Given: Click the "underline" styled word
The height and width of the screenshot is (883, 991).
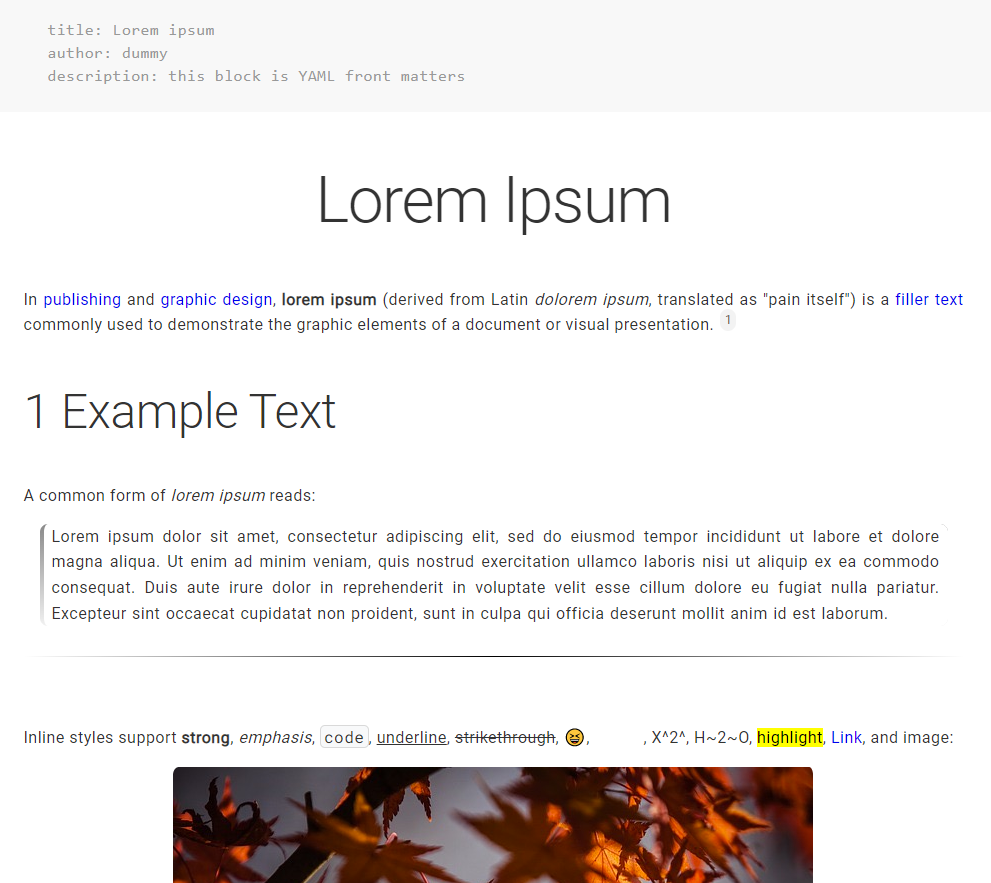Looking at the screenshot, I should pyautogui.click(x=411, y=738).
